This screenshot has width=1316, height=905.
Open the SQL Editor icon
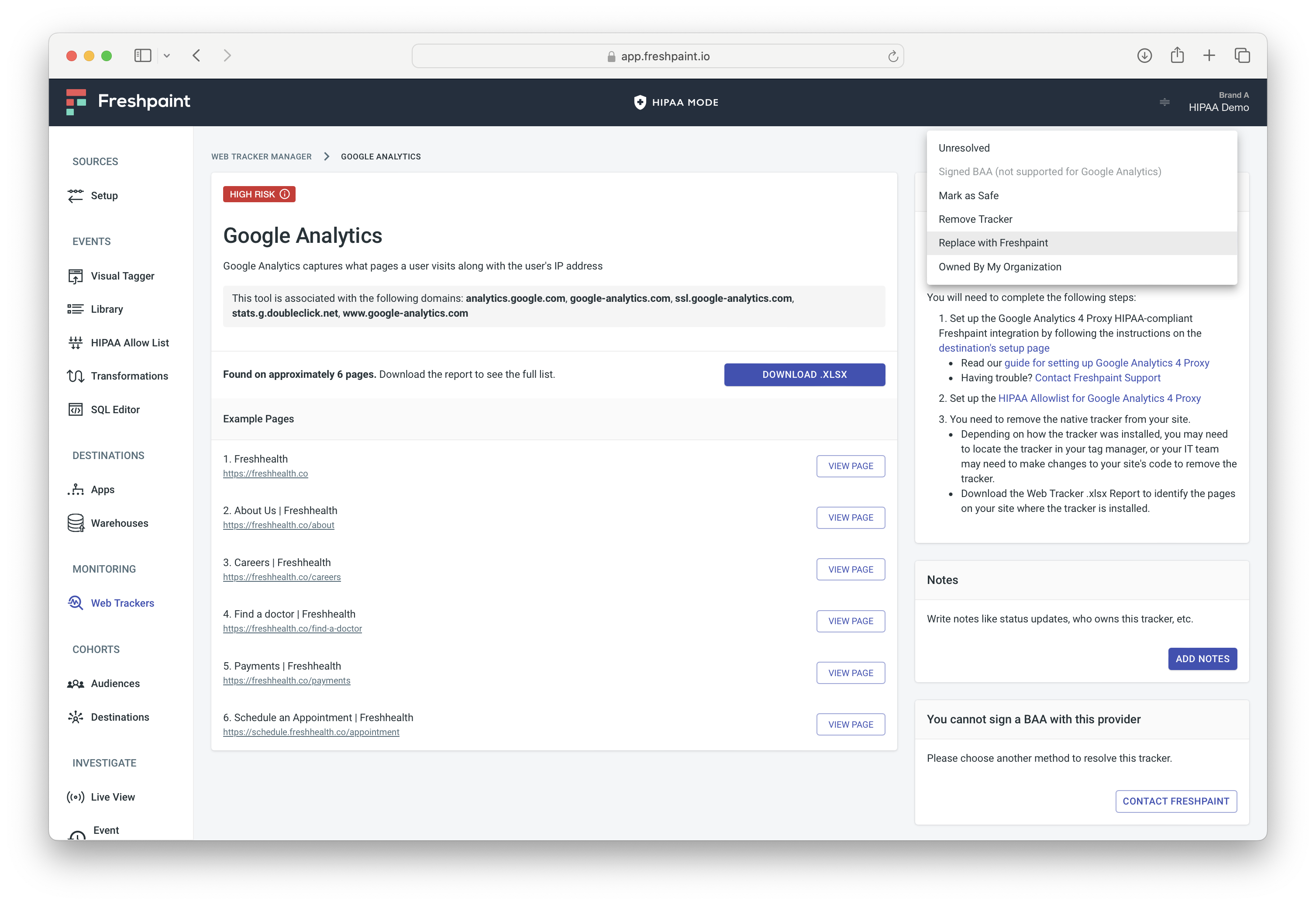point(76,409)
